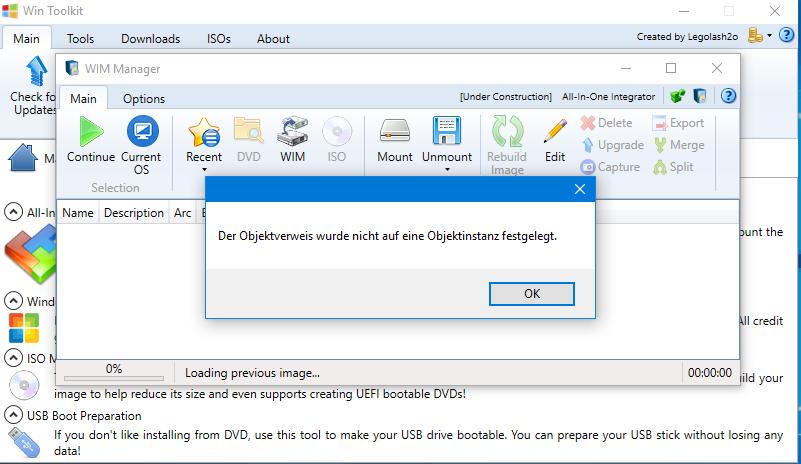Click the 'Loading previous image...' status text
The image size is (801, 464).
coord(252,373)
